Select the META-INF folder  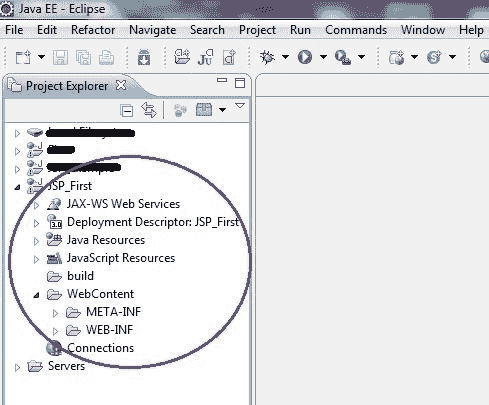coord(113,312)
